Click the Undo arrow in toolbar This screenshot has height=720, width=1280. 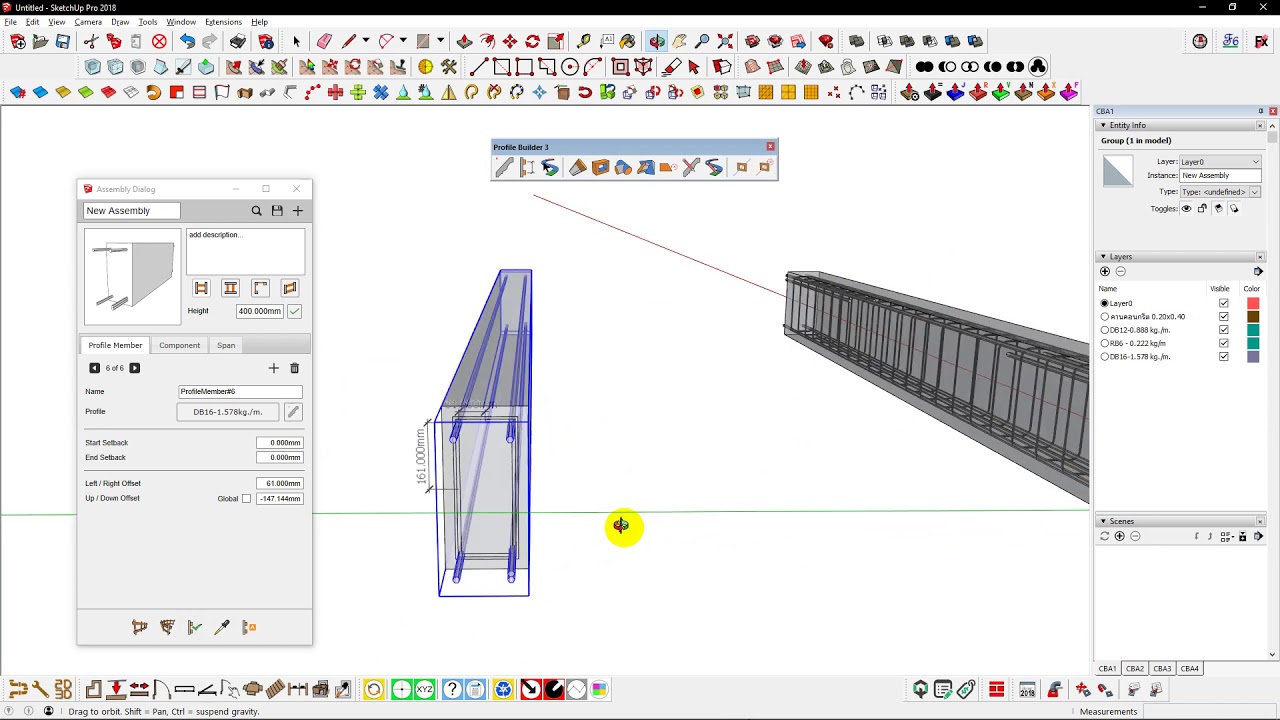pos(187,41)
